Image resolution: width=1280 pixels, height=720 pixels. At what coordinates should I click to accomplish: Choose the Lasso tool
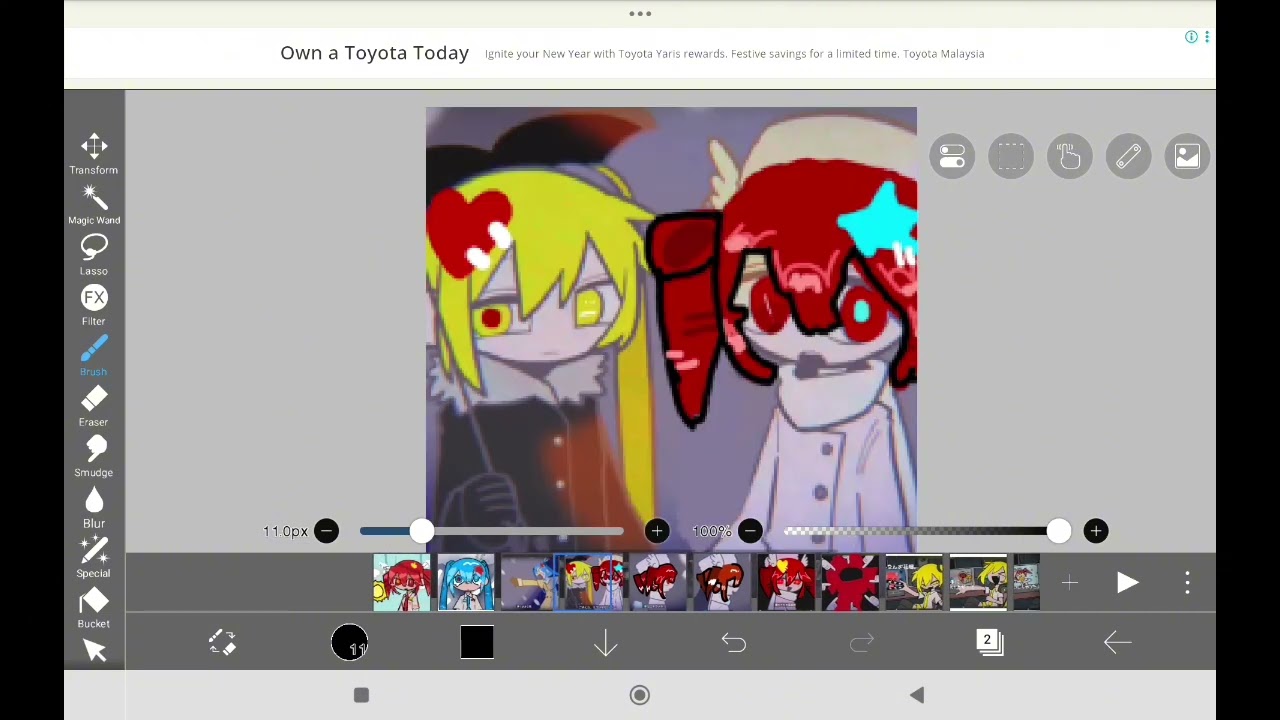94,255
